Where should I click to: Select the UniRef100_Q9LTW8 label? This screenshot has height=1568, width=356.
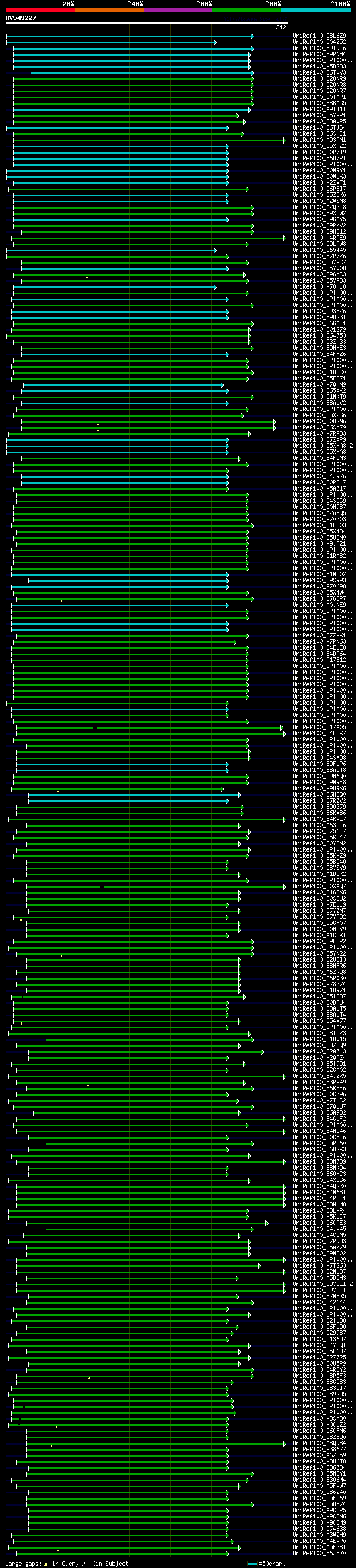[x=319, y=244]
